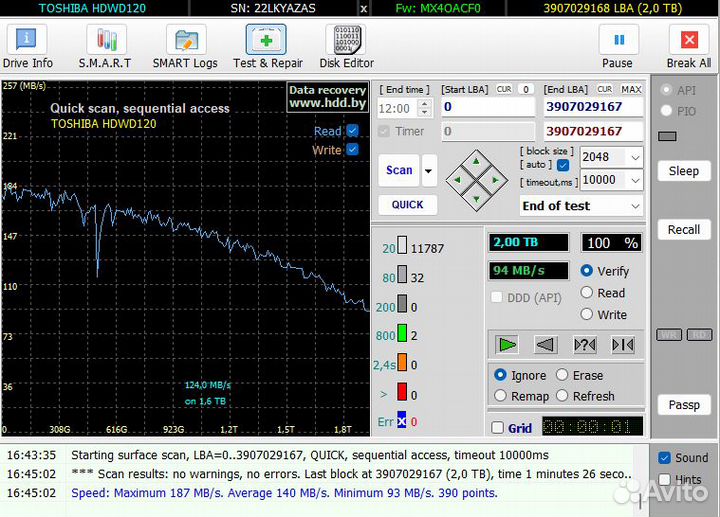Open the timeout 10000 dropdown
Viewport: 720px width, 517px height.
tap(636, 180)
